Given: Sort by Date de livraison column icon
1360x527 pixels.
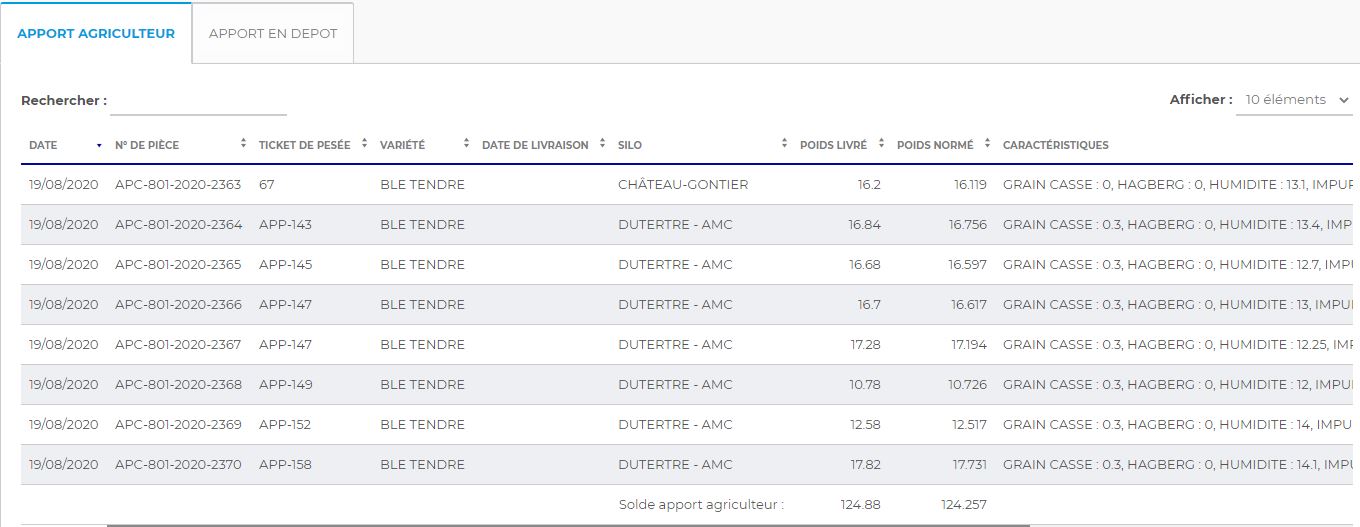Looking at the screenshot, I should [x=603, y=145].
